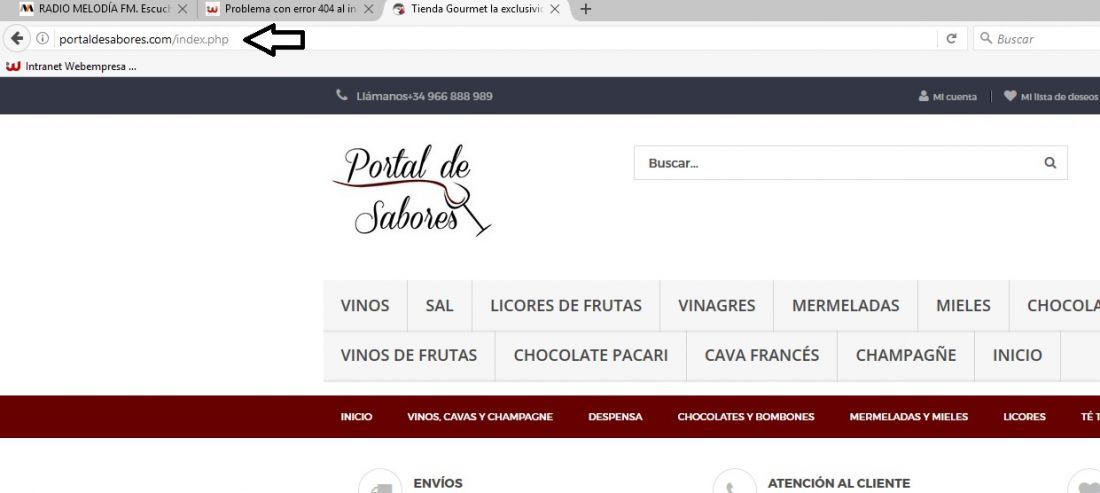Switch to the Problema con error 404 tab
1100x493 pixels.
pyautogui.click(x=283, y=9)
